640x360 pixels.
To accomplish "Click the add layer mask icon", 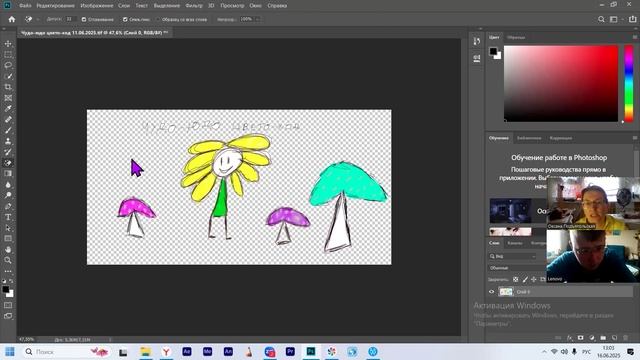I will point(580,338).
